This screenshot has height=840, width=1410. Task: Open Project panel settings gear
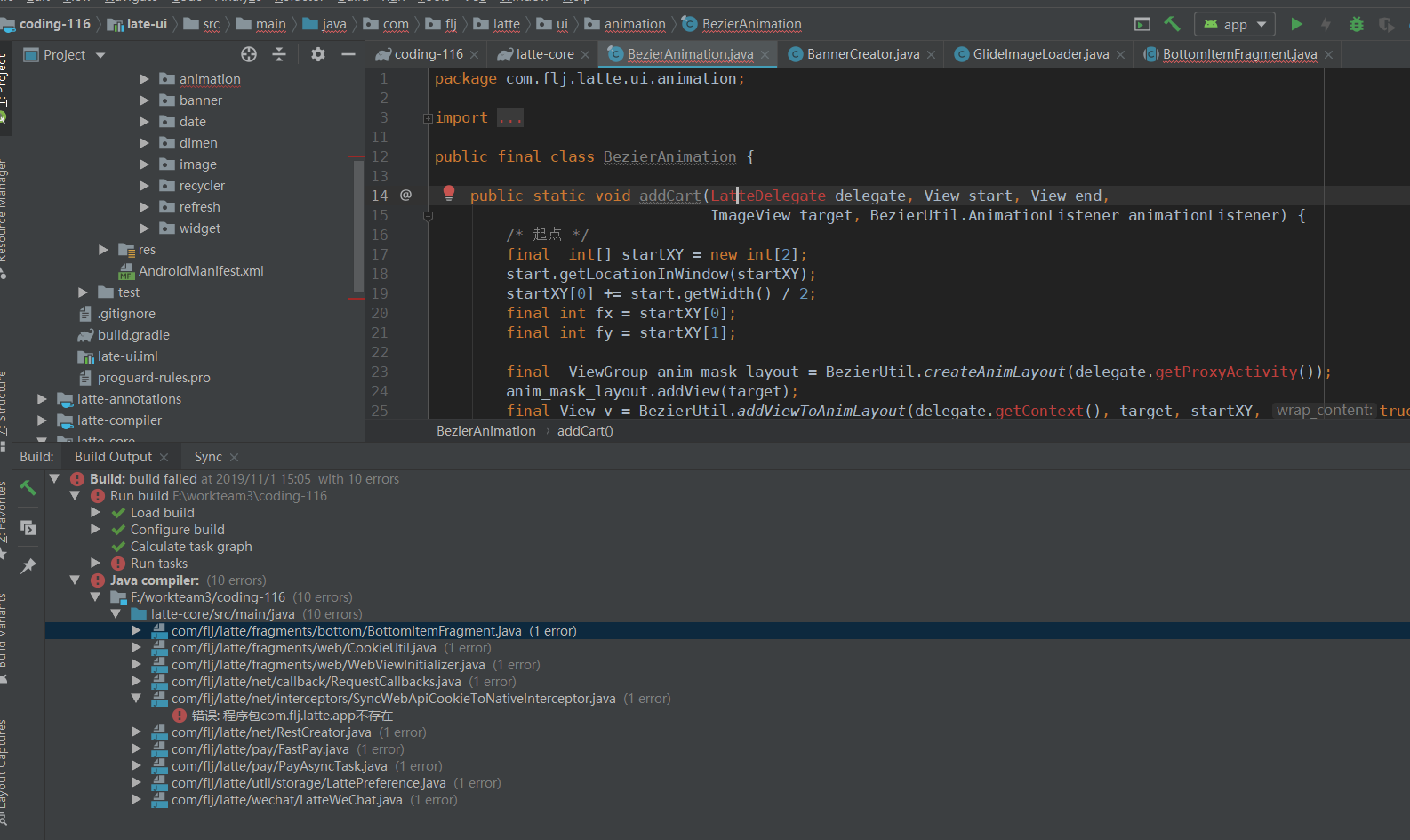click(318, 54)
